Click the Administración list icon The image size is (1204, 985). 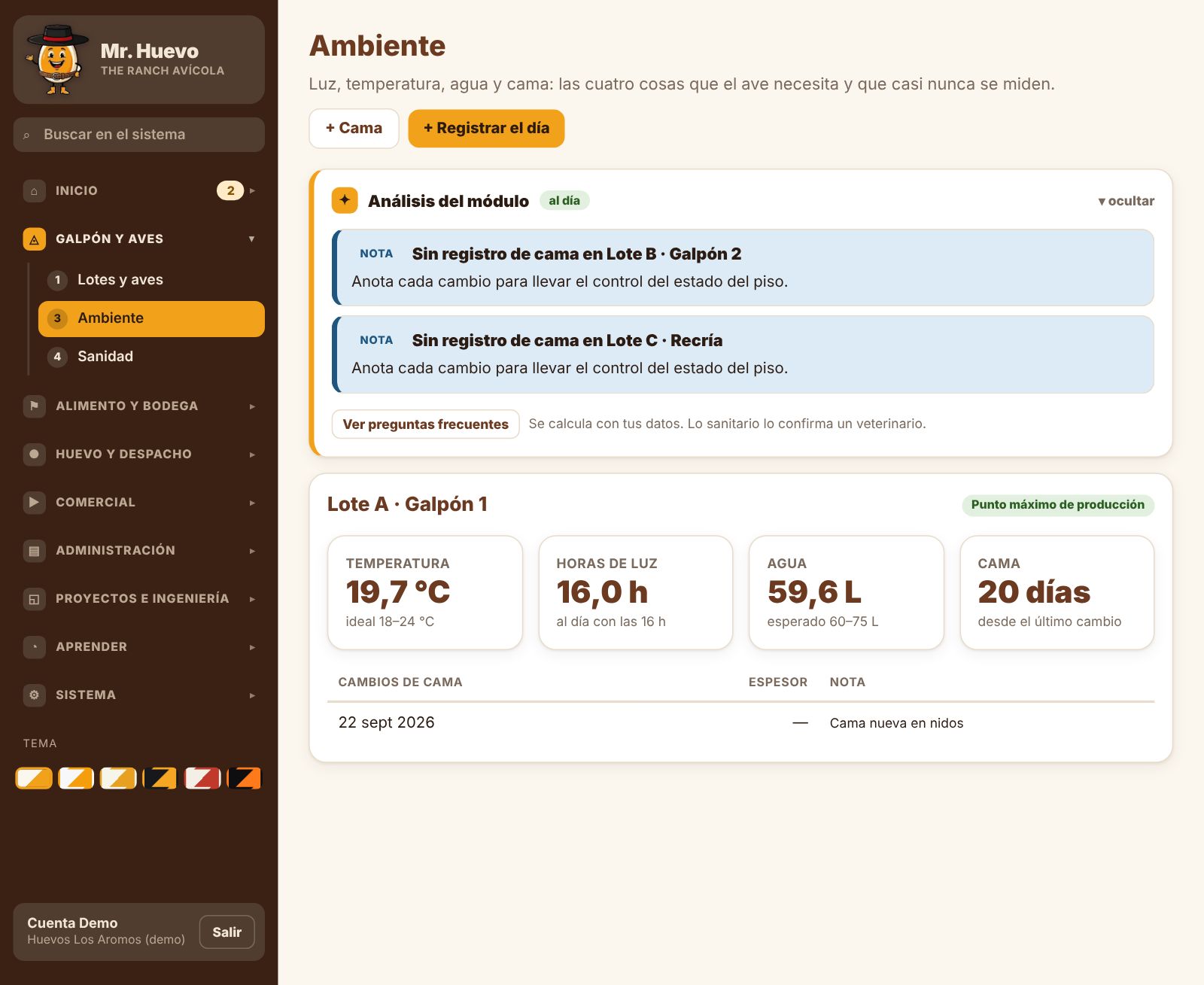point(34,551)
